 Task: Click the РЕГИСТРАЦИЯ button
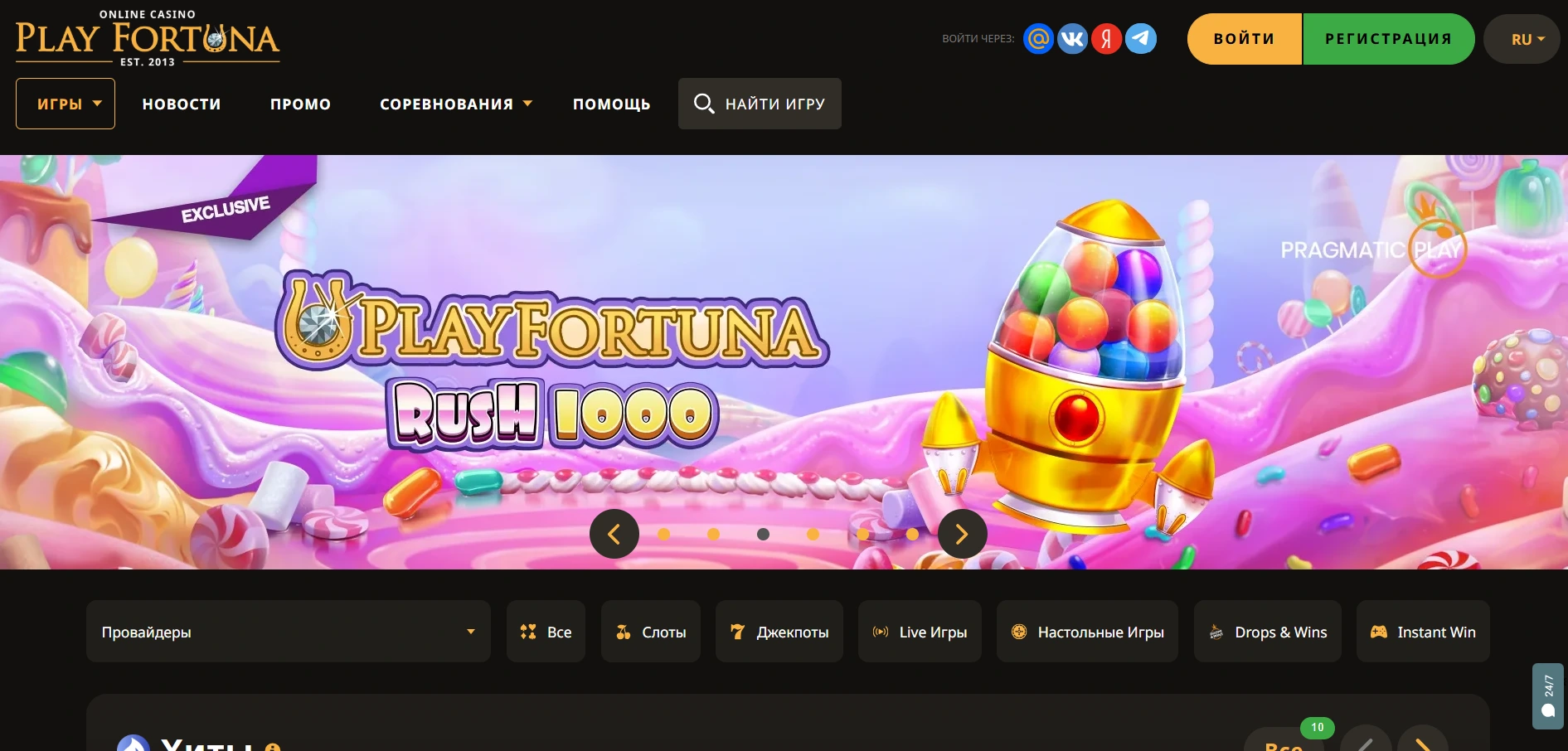tap(1388, 39)
